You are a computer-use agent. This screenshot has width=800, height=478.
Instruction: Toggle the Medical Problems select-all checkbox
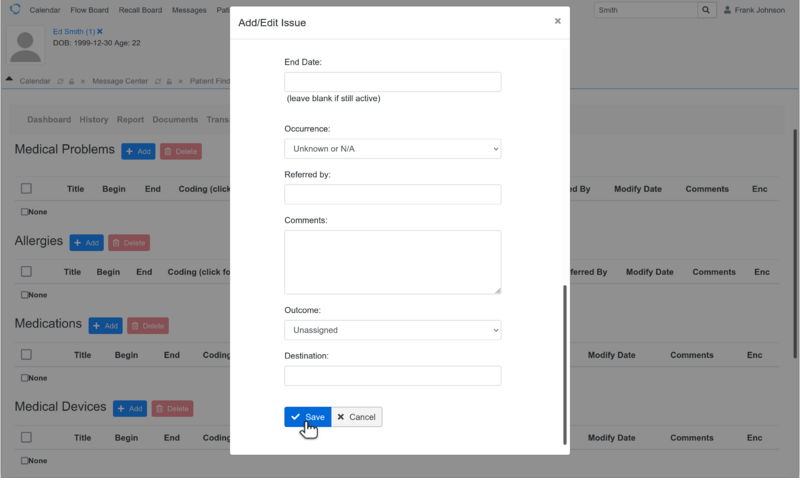point(26,188)
